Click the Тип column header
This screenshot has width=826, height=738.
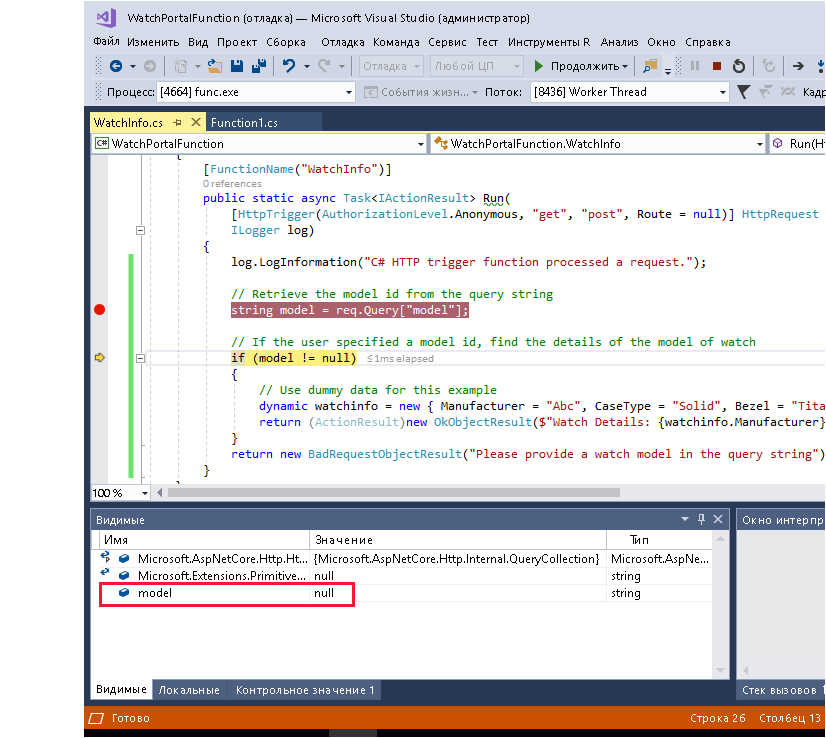pos(659,540)
